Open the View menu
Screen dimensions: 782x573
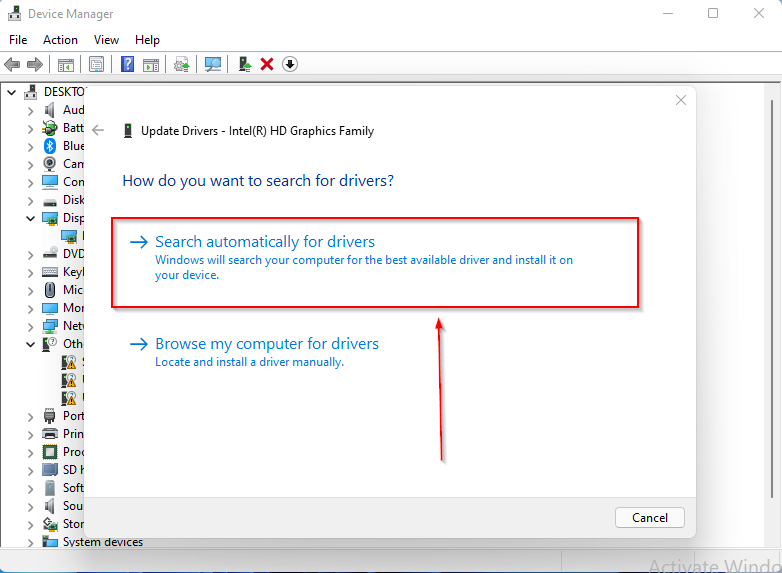106,40
